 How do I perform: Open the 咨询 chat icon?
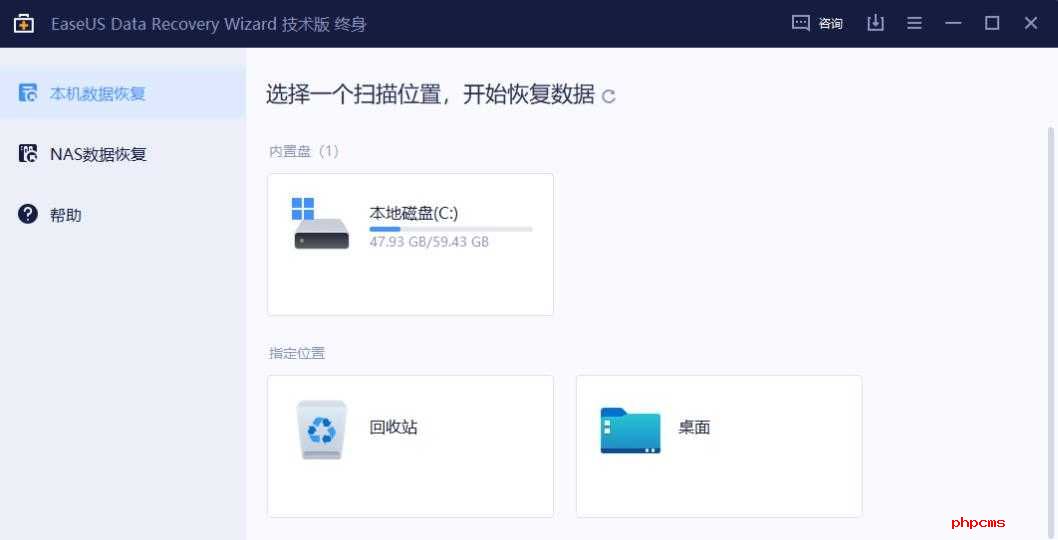800,23
